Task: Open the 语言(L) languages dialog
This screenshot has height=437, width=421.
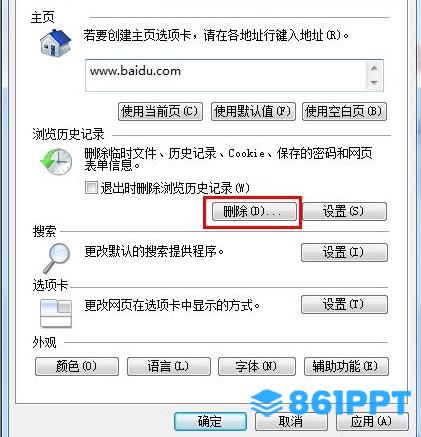Action: pos(169,367)
